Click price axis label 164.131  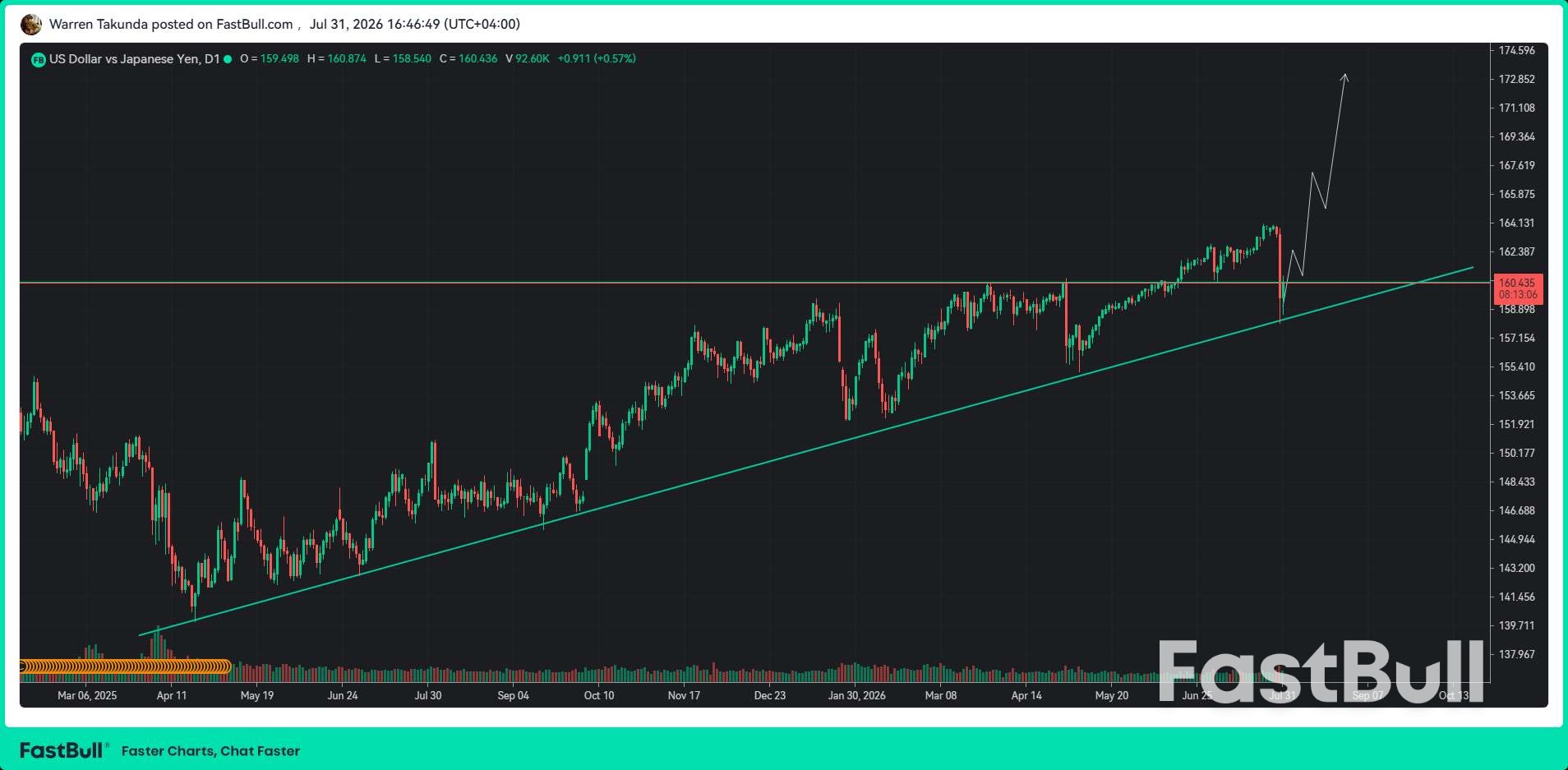[x=1516, y=224]
